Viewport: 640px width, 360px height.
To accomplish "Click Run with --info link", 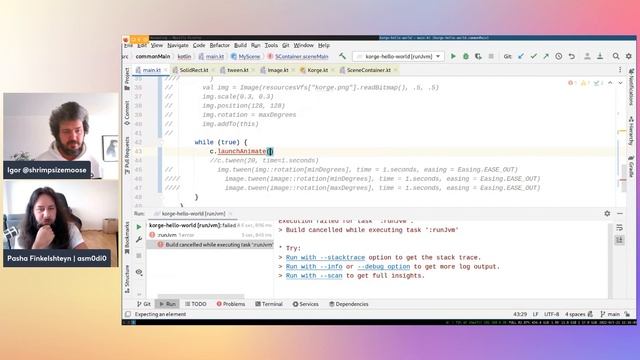I will click(x=314, y=267).
